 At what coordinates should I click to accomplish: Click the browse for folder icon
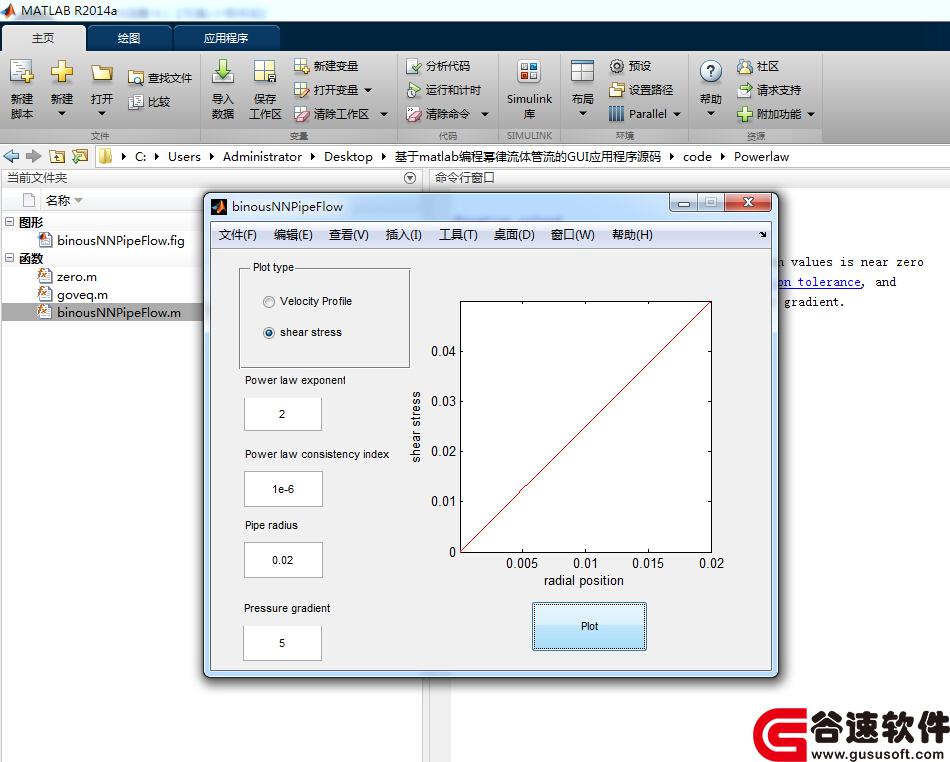(x=80, y=156)
